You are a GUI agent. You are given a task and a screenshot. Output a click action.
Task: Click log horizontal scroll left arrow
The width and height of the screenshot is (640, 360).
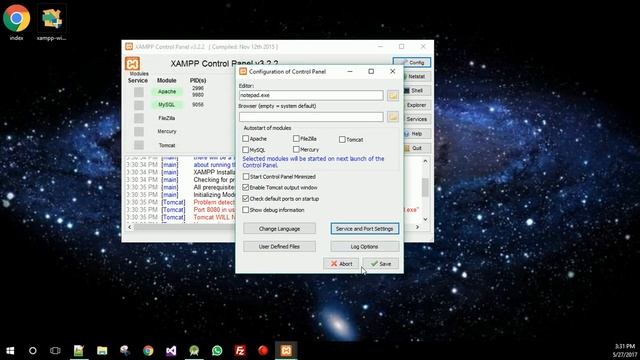coord(130,227)
